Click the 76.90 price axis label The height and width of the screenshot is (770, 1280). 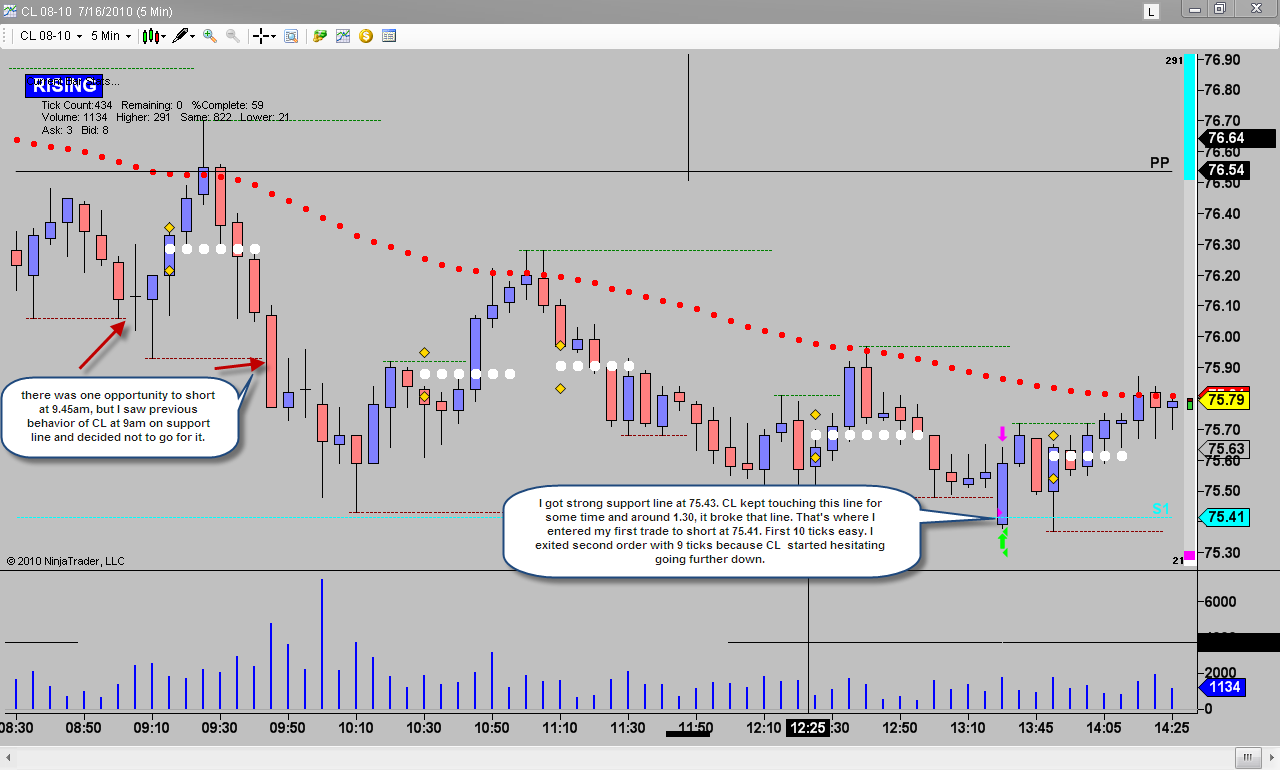click(x=1224, y=60)
